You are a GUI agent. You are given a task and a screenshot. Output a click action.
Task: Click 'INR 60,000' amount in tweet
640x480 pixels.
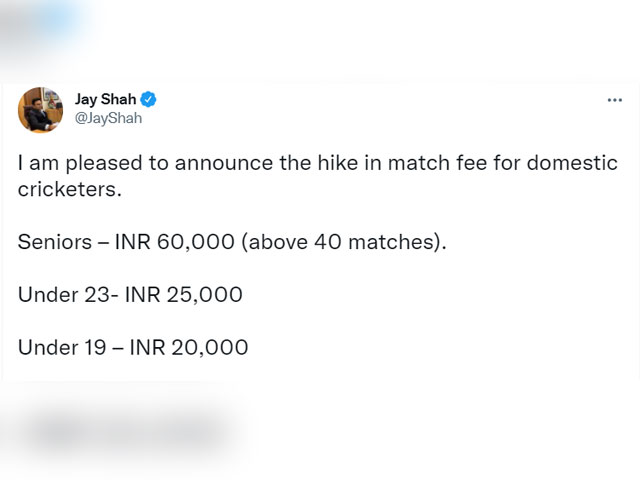(x=175, y=242)
